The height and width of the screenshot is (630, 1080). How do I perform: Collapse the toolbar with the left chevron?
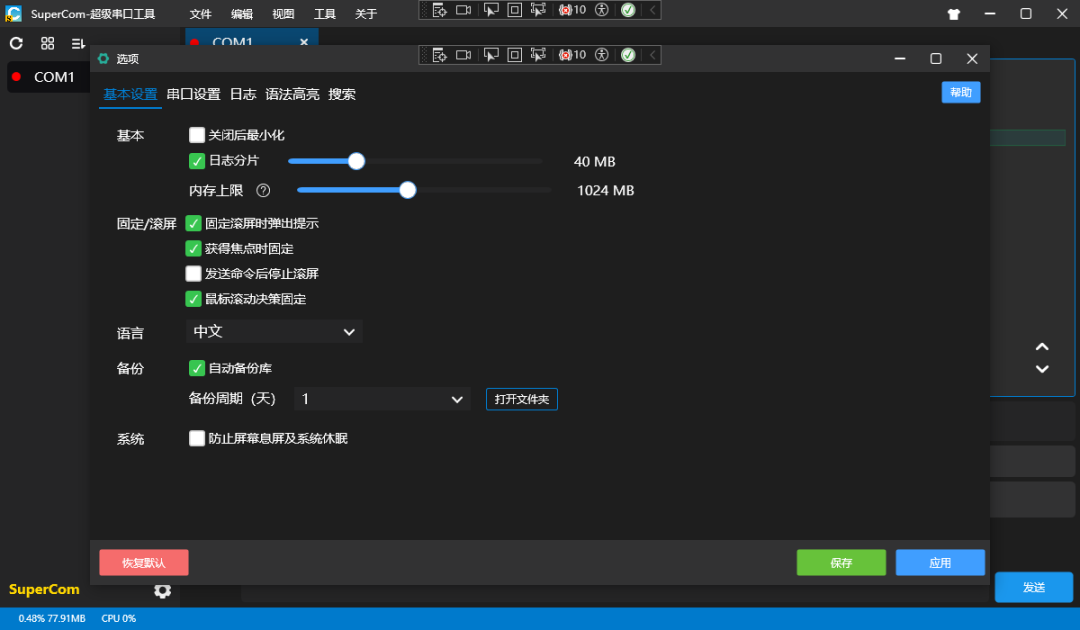pyautogui.click(x=652, y=55)
